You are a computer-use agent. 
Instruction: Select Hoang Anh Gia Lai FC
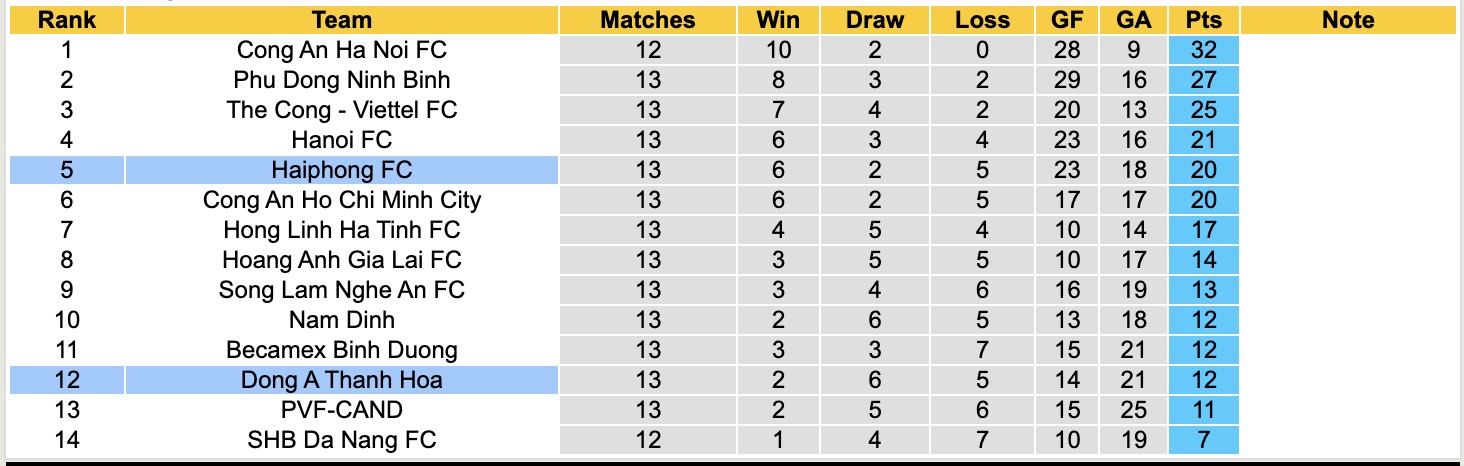tap(342, 260)
